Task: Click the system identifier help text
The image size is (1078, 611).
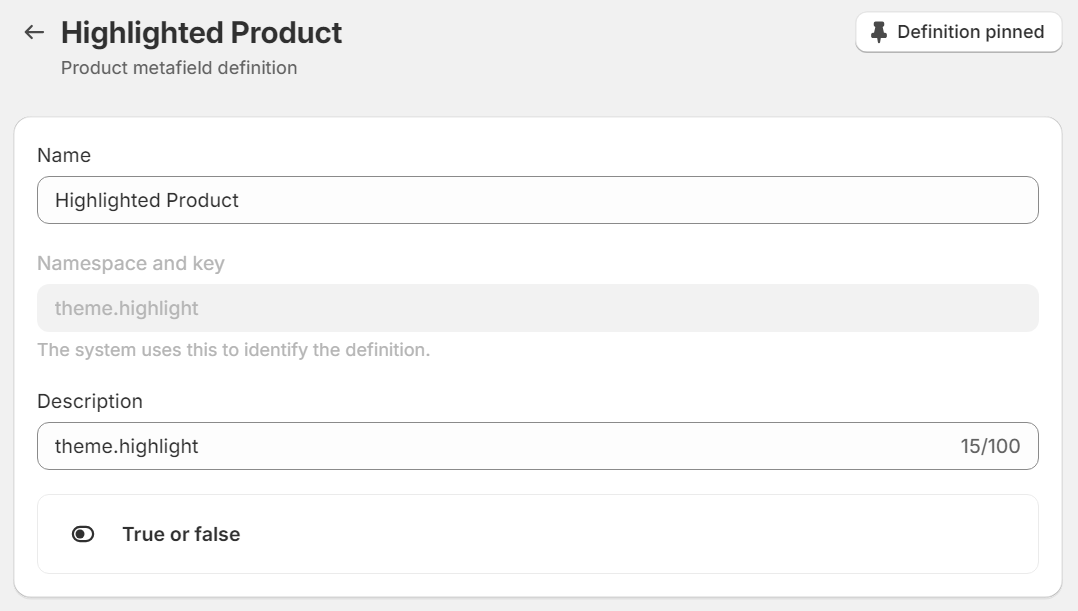Action: pyautogui.click(x=234, y=350)
